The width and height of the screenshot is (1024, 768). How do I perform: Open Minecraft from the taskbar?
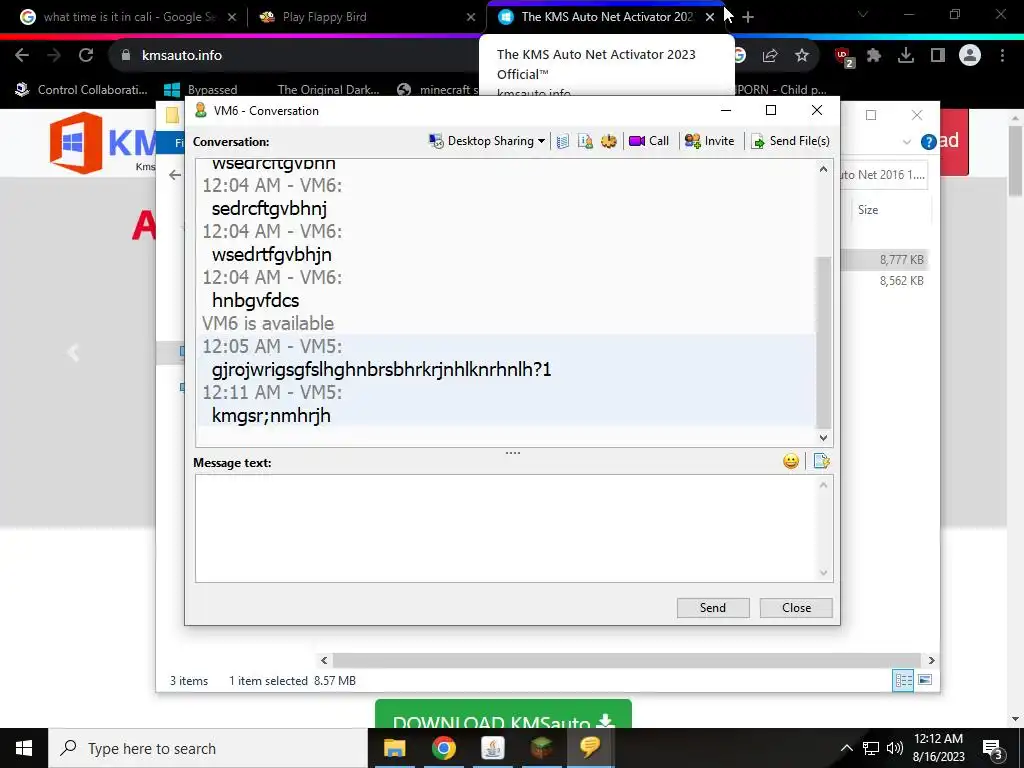pyautogui.click(x=541, y=748)
